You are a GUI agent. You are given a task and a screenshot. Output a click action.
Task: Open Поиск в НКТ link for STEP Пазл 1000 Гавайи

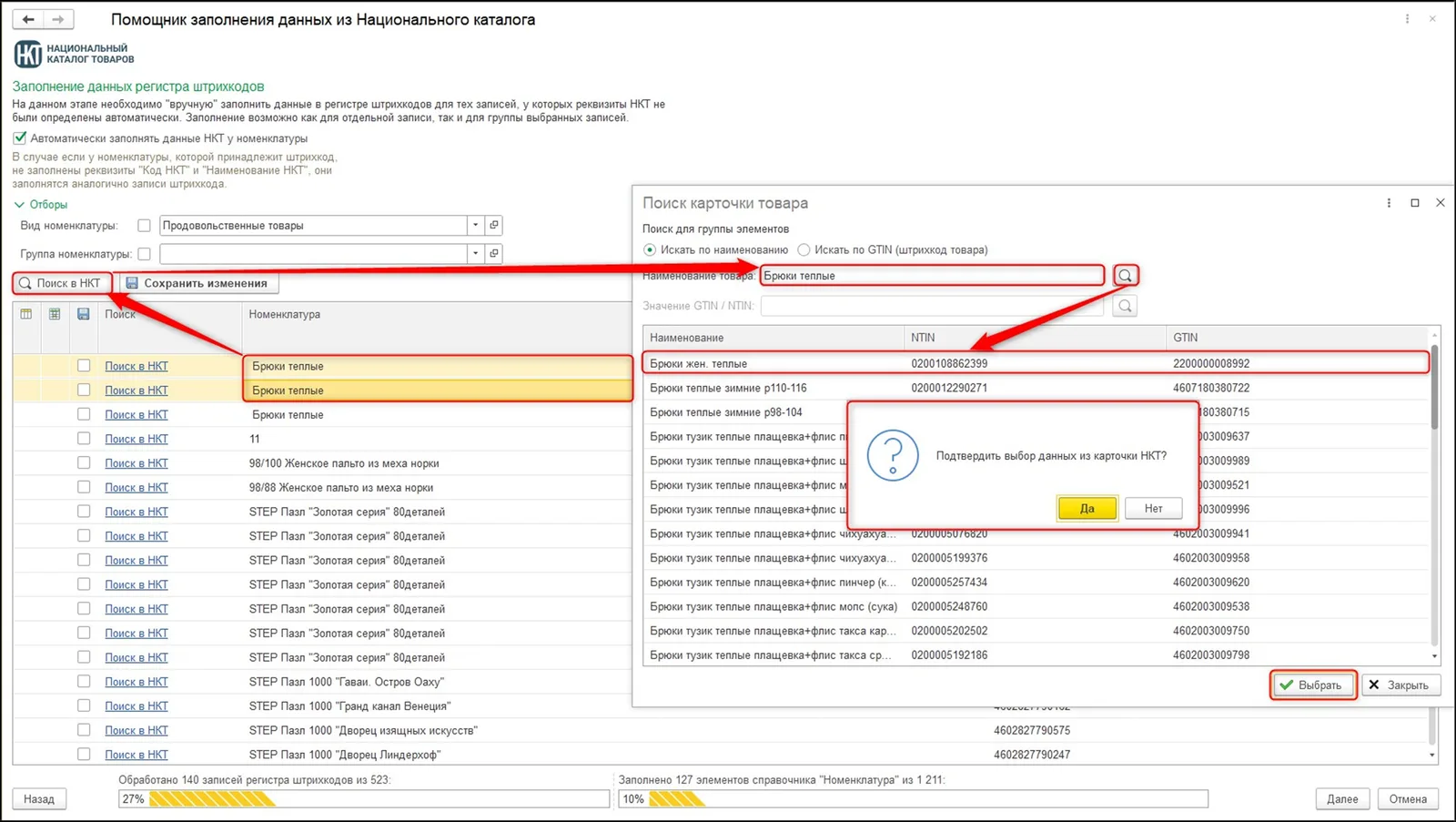point(136,682)
